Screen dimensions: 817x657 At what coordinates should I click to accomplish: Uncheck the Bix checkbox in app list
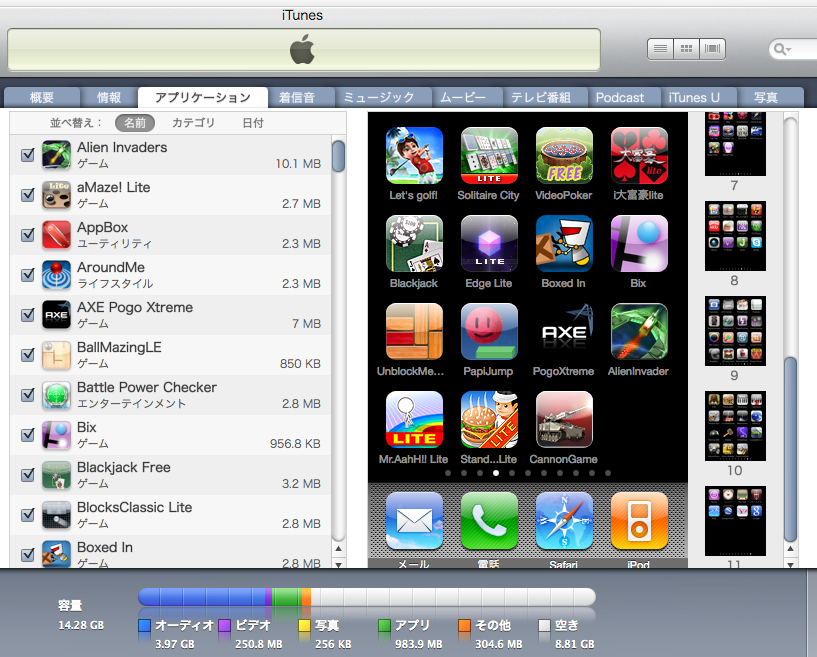coord(28,435)
